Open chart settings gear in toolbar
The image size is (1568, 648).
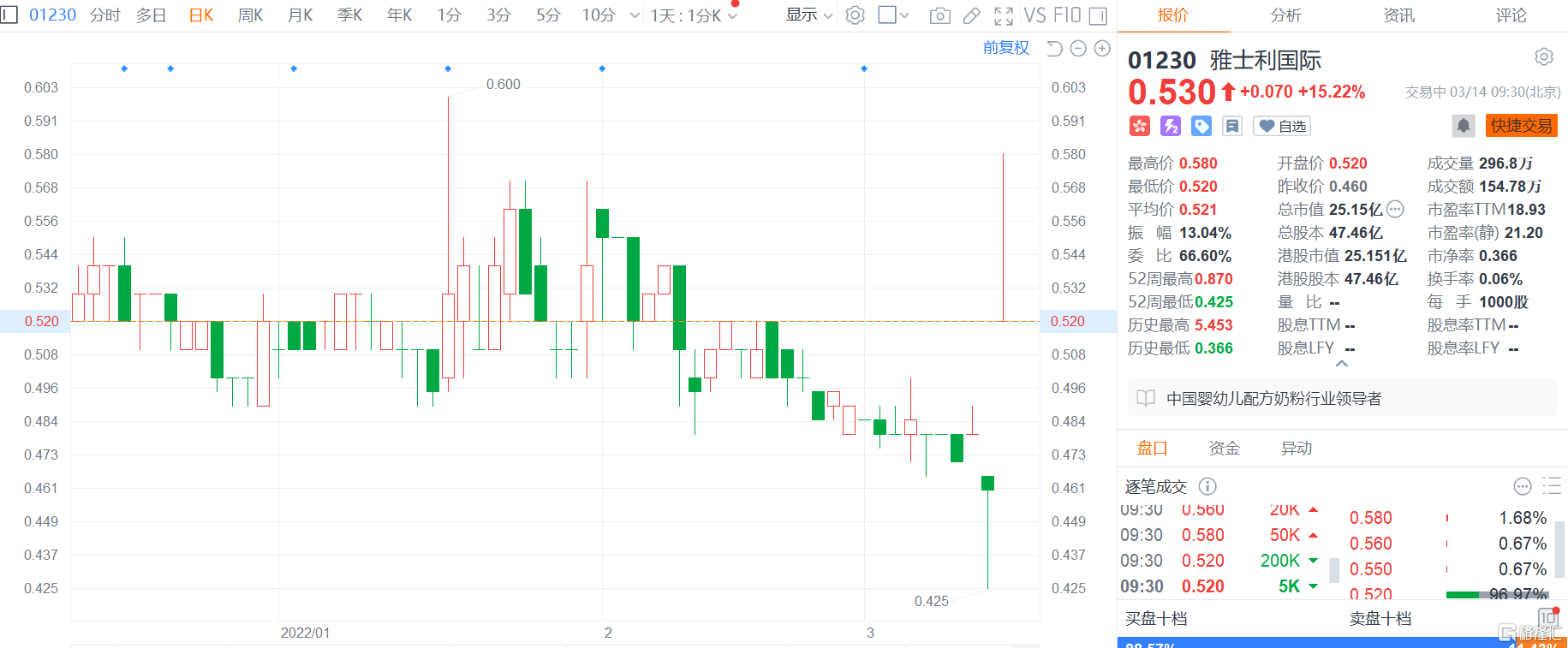tap(855, 15)
